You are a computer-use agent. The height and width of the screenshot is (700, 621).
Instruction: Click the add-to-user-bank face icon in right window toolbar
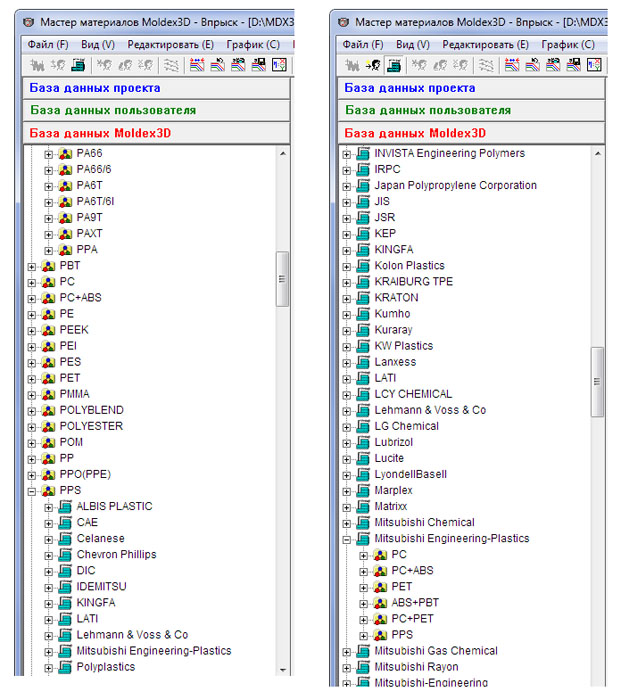tap(372, 65)
